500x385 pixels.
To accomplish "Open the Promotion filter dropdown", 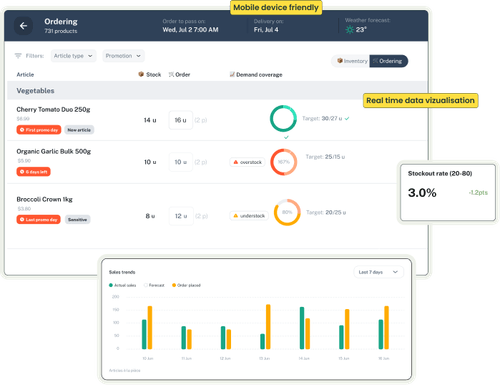I will click(x=123, y=56).
